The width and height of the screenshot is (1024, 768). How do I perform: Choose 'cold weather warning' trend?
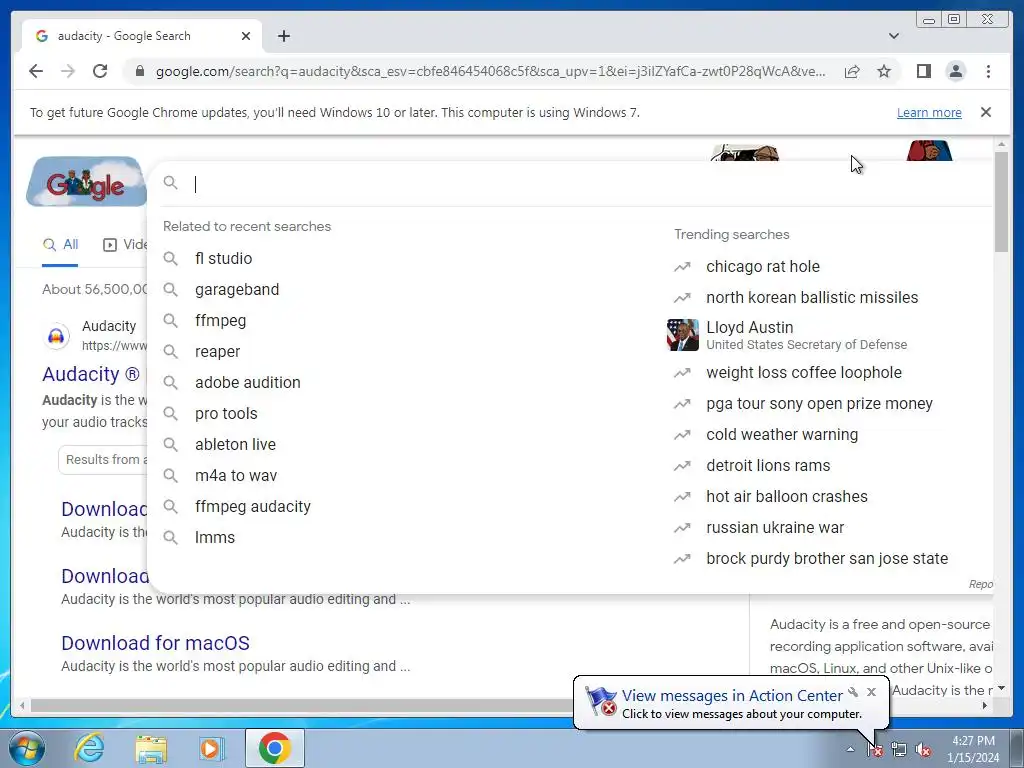(x=782, y=434)
